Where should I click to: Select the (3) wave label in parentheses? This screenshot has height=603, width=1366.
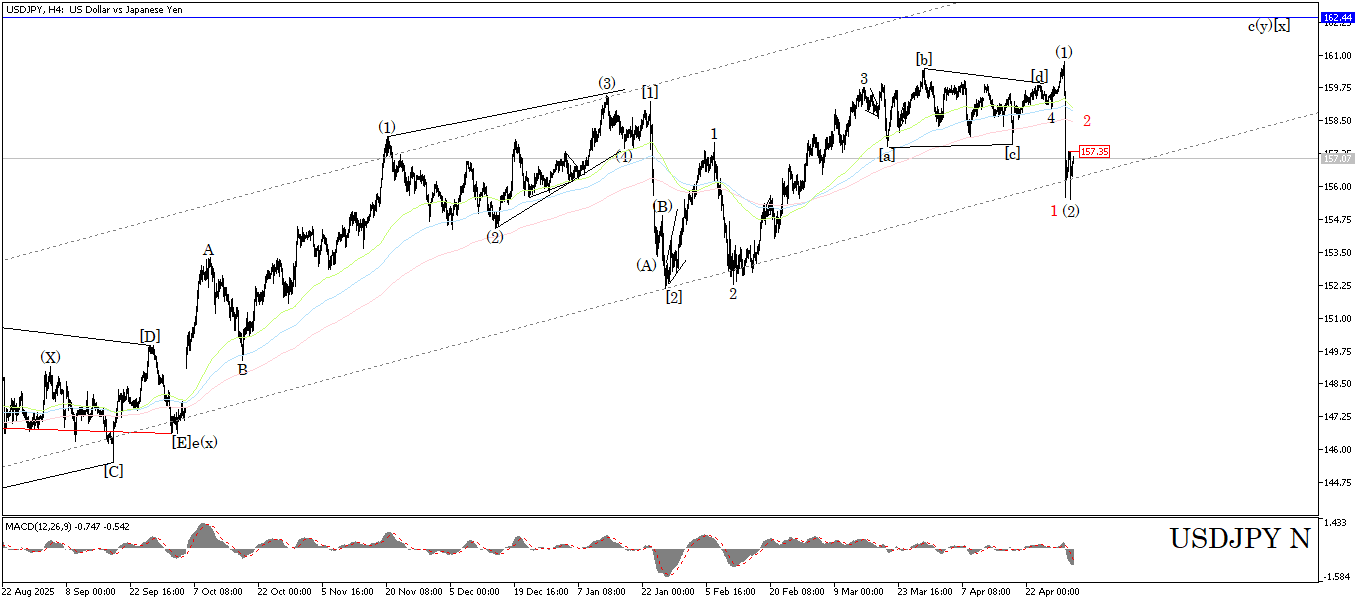pyautogui.click(x=606, y=83)
